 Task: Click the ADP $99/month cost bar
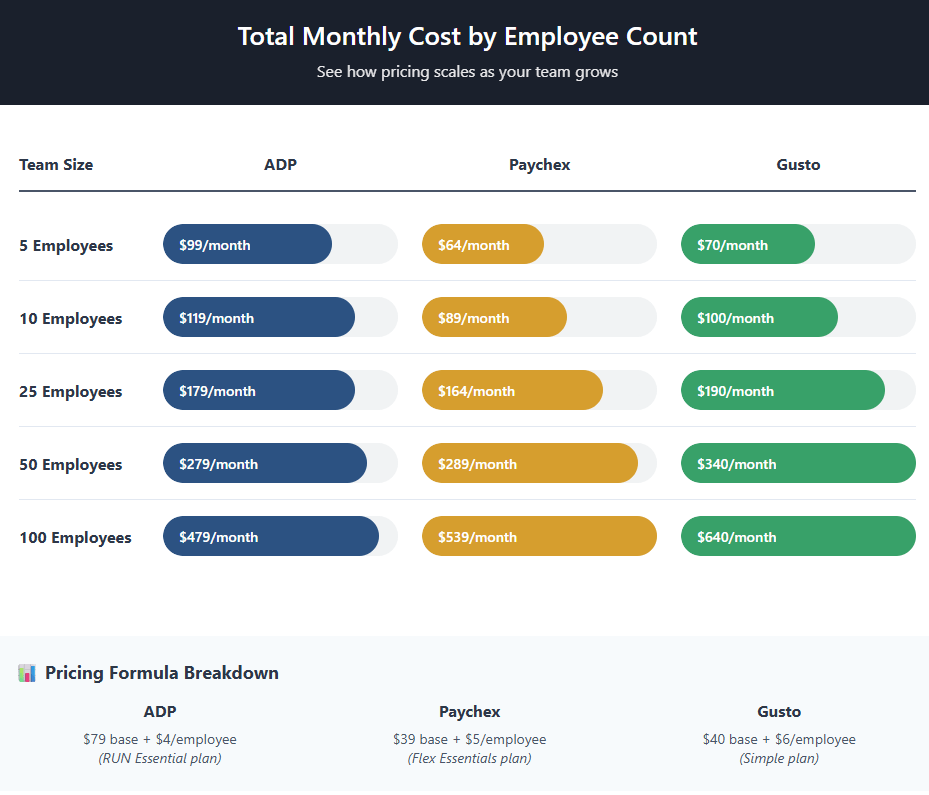click(x=248, y=244)
